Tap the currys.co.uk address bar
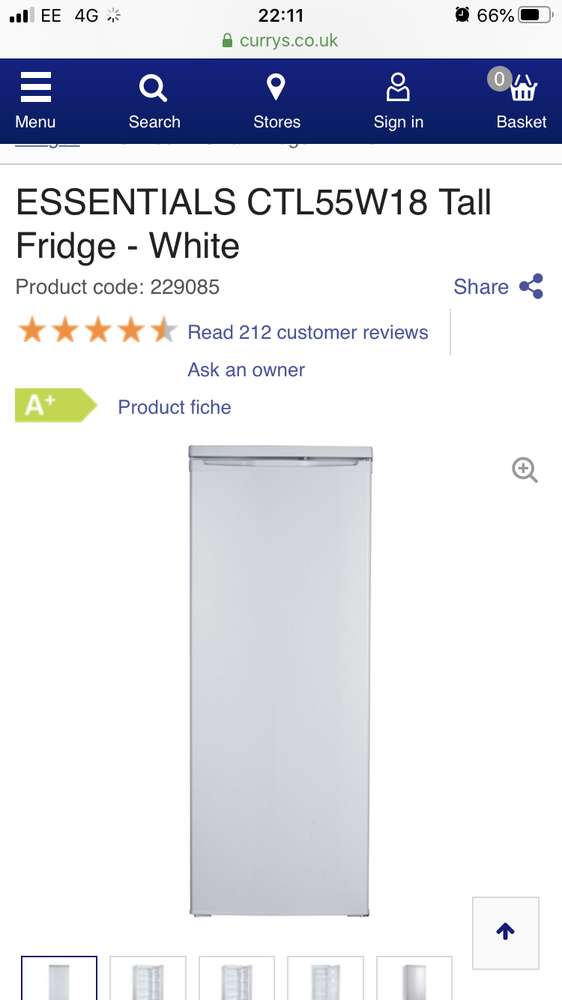Screen dimensions: 562x1000 281,41
